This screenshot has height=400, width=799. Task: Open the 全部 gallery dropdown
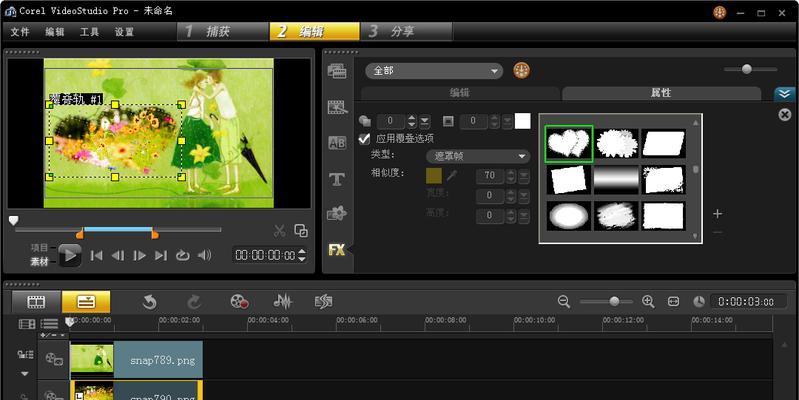click(x=434, y=71)
